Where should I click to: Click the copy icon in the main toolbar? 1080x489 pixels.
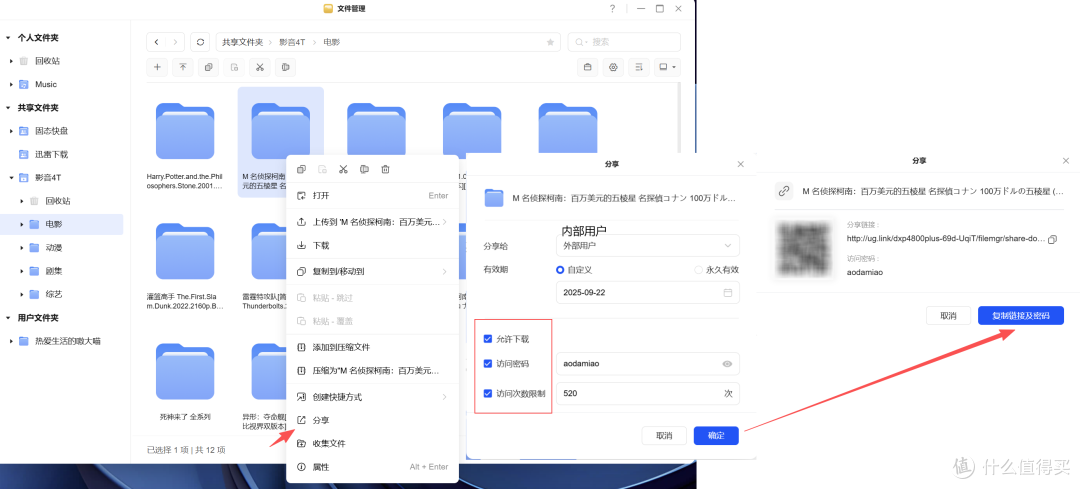[208, 67]
